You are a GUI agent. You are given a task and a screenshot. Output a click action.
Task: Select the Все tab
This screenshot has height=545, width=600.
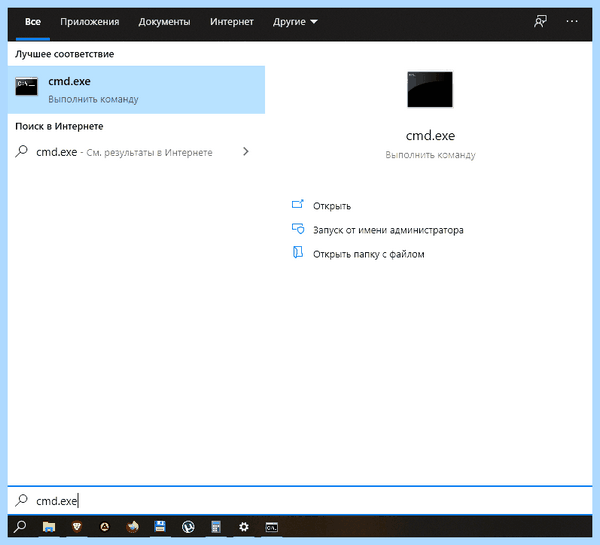pos(33,22)
